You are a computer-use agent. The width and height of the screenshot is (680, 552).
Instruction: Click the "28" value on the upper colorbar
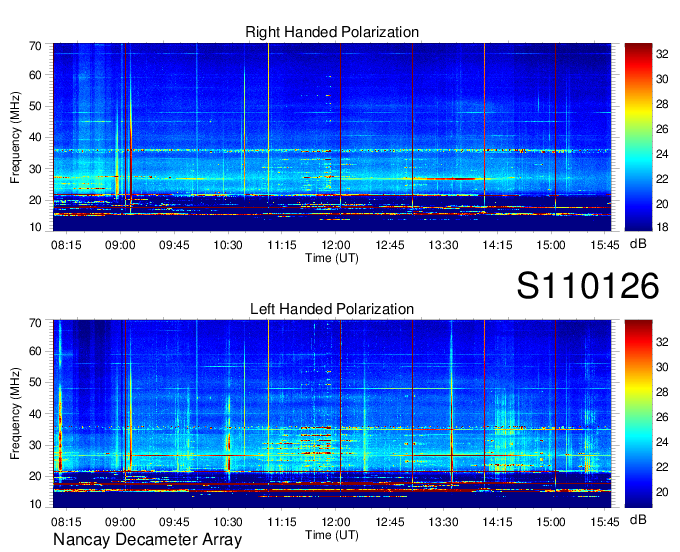point(662,104)
